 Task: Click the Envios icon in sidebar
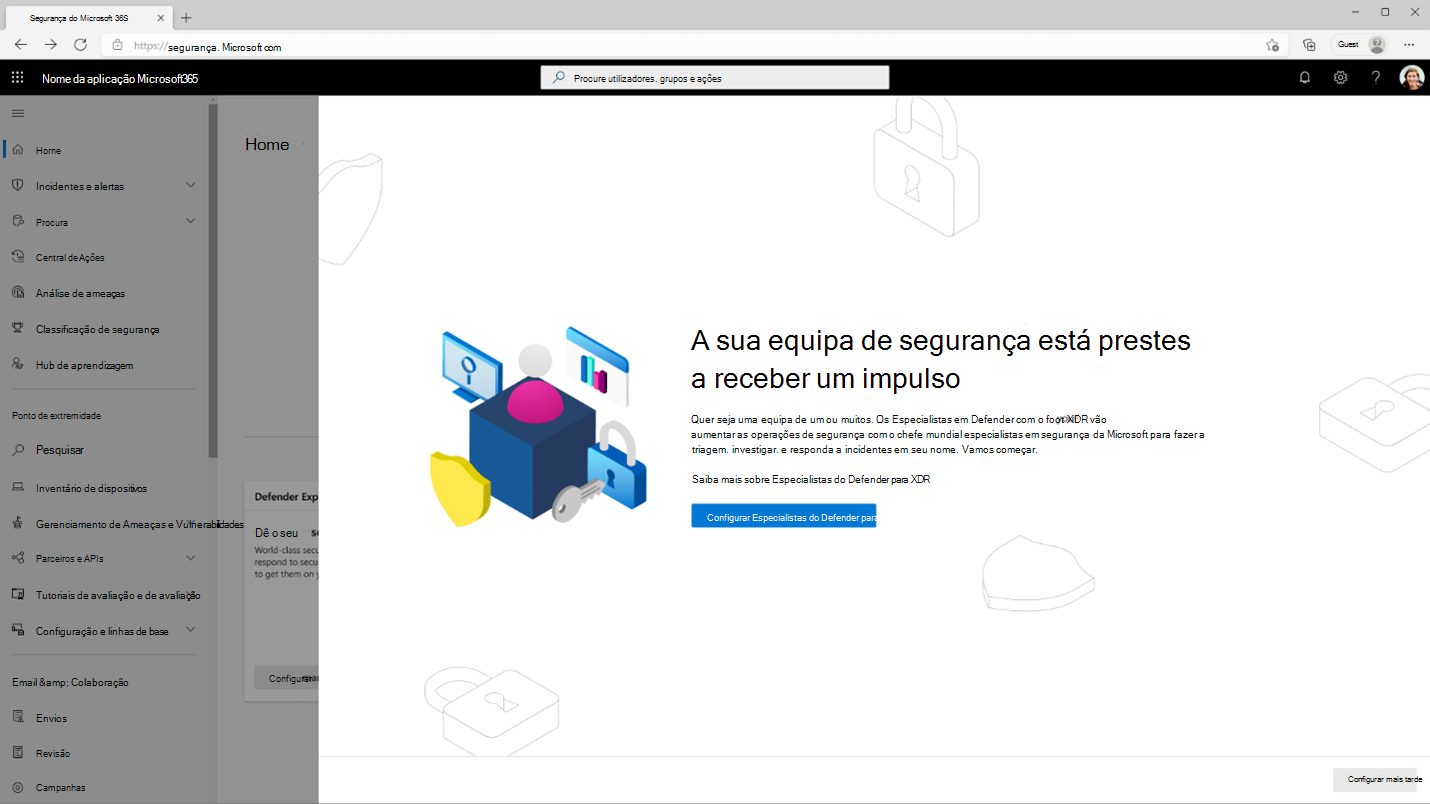(17, 718)
